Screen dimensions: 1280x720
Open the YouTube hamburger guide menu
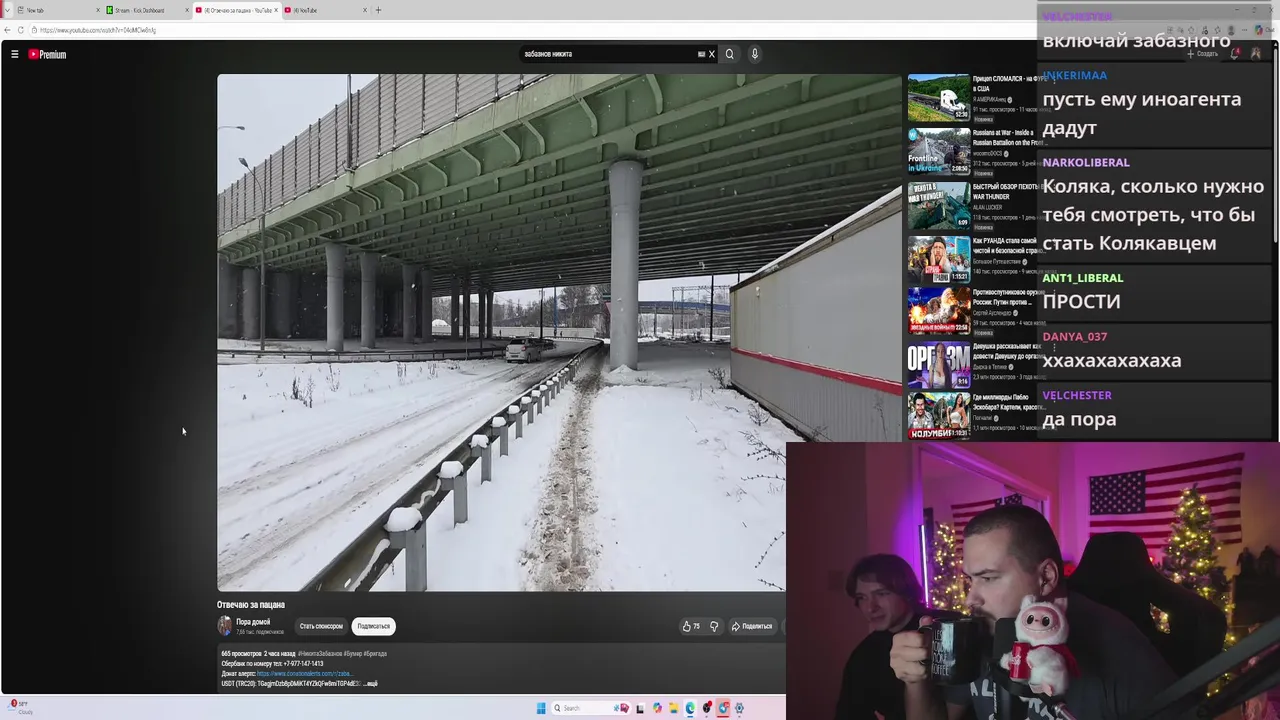pos(15,55)
